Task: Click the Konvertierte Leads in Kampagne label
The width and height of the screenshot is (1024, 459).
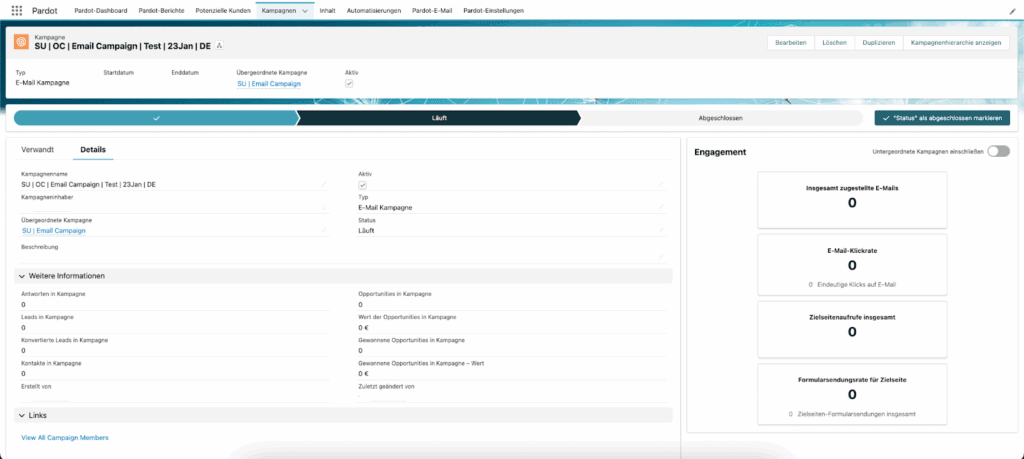Action: tap(65, 340)
